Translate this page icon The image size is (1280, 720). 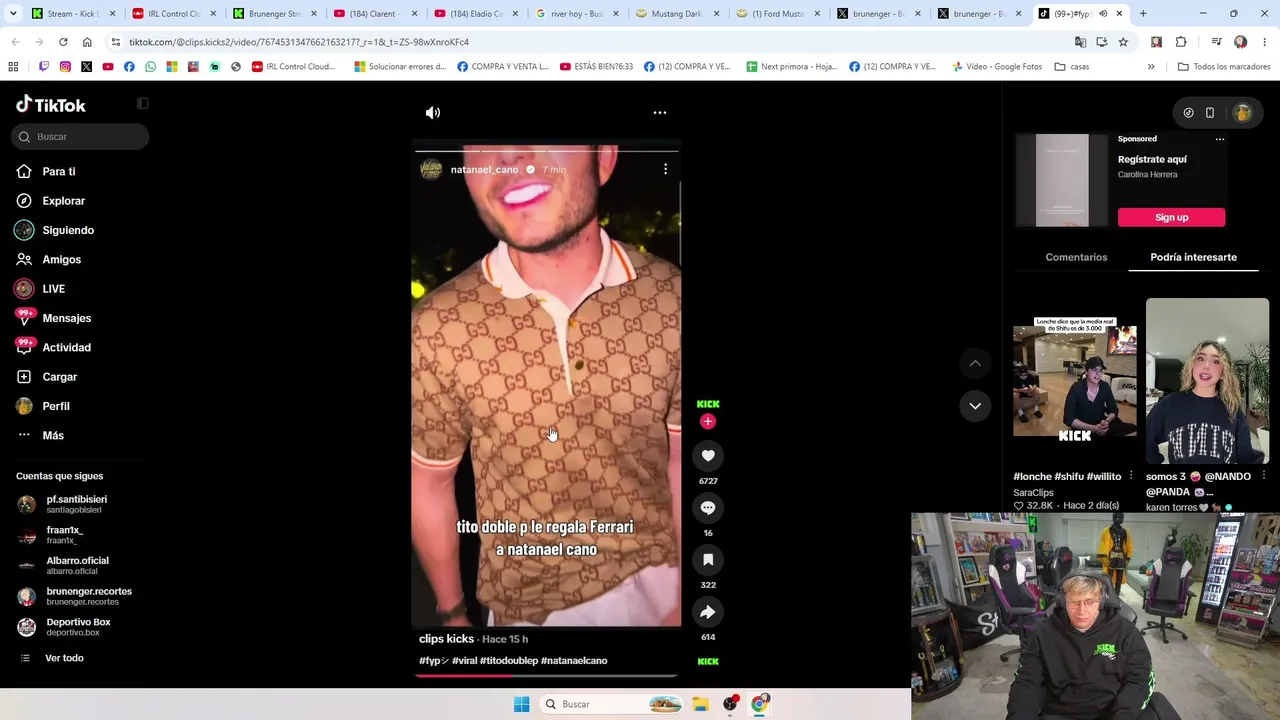1080,42
